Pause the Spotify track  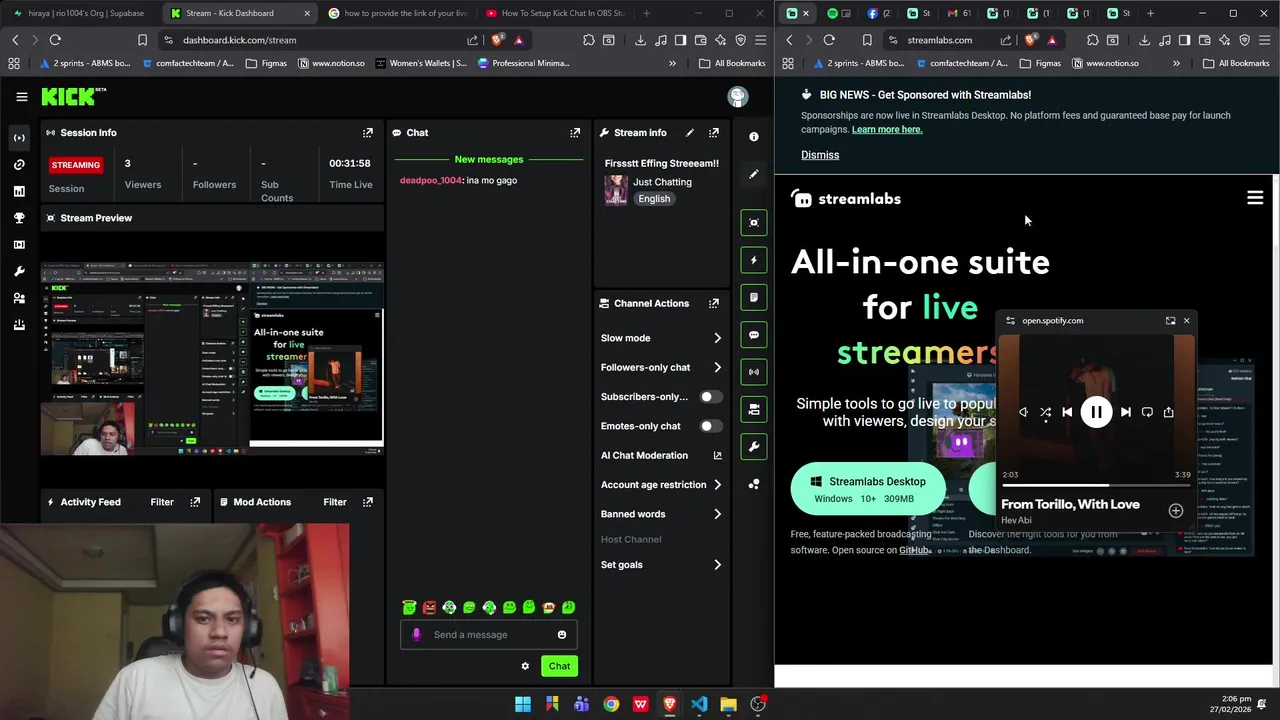(1096, 412)
